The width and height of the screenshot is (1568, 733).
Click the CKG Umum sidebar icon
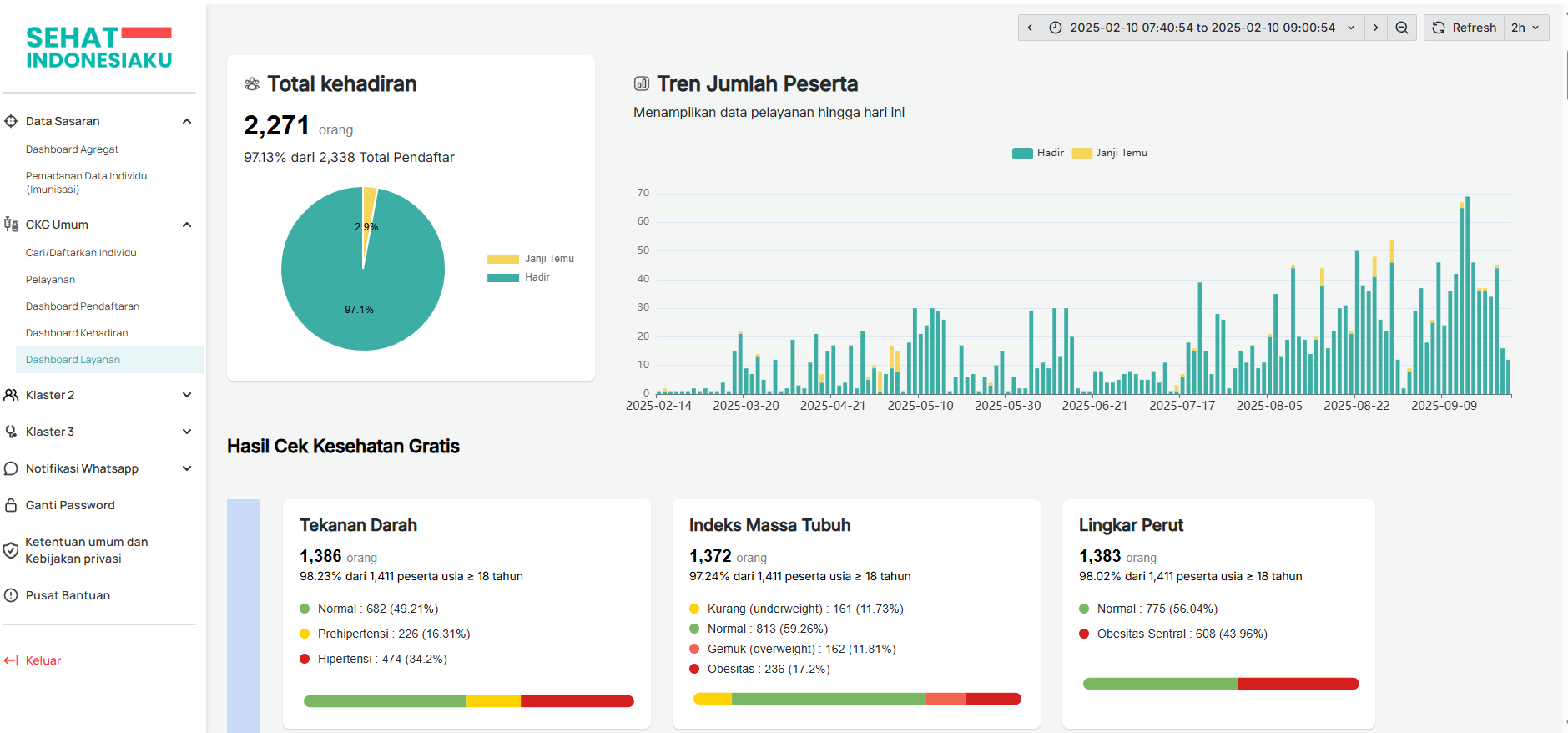pyautogui.click(x=11, y=225)
